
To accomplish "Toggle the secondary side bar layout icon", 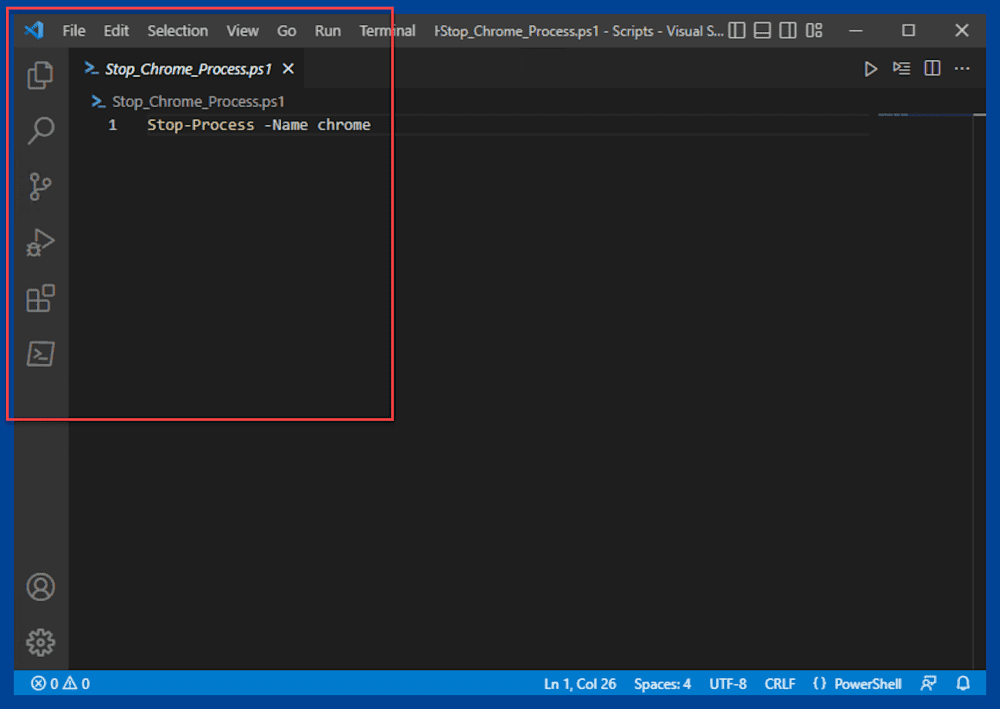I will click(x=788, y=31).
